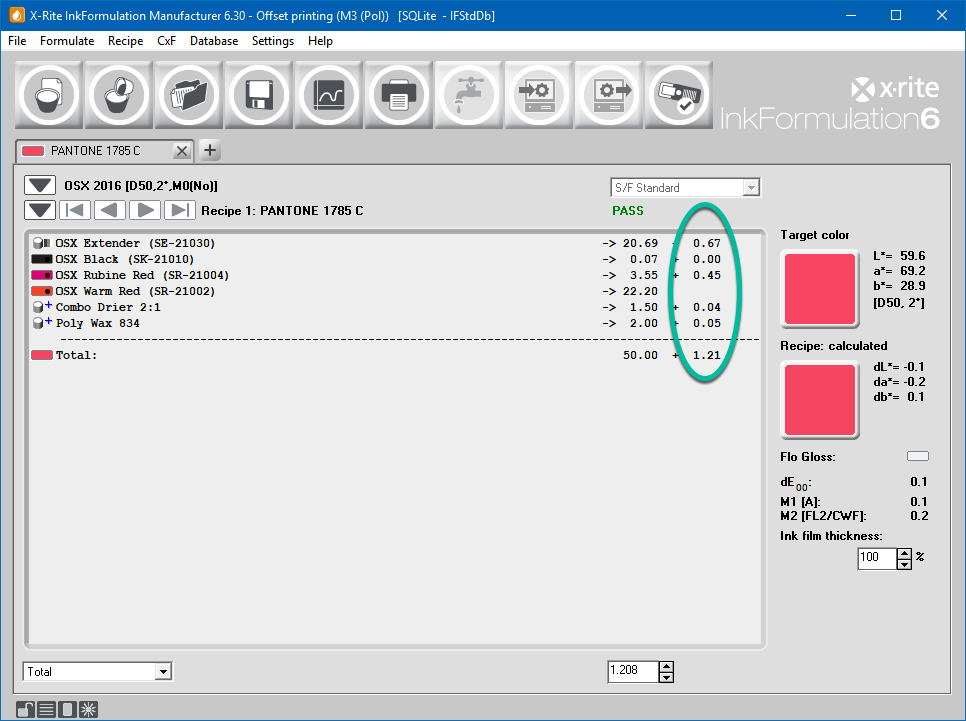Click the spectrophotometer checkmark icon
This screenshot has height=721, width=966.
click(678, 95)
